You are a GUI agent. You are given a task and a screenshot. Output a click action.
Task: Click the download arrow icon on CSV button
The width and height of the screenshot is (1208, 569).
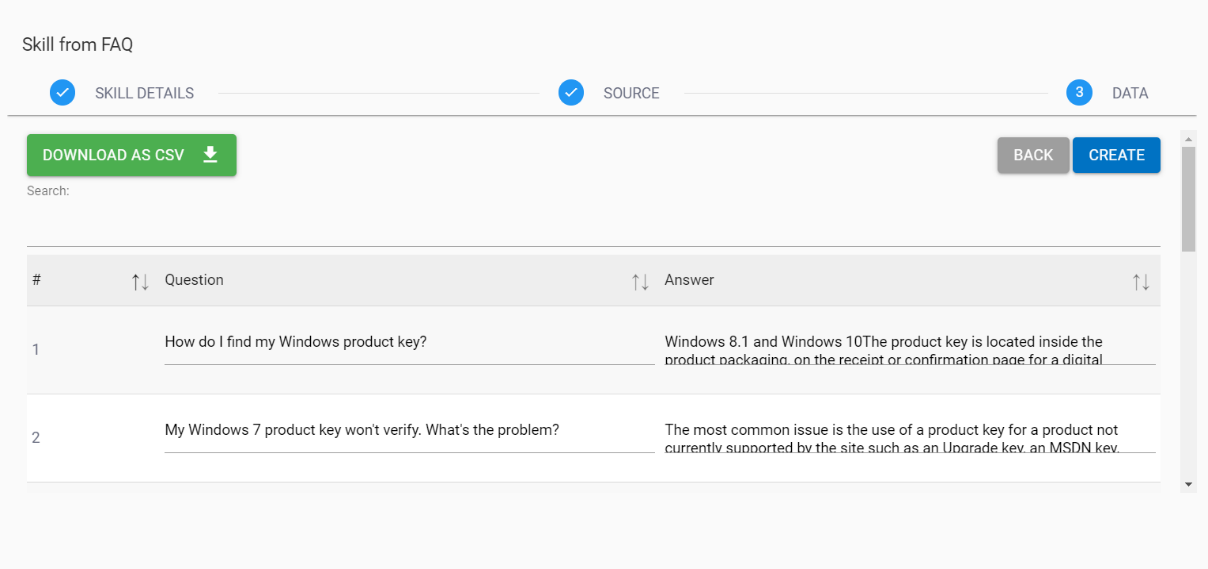coord(210,155)
